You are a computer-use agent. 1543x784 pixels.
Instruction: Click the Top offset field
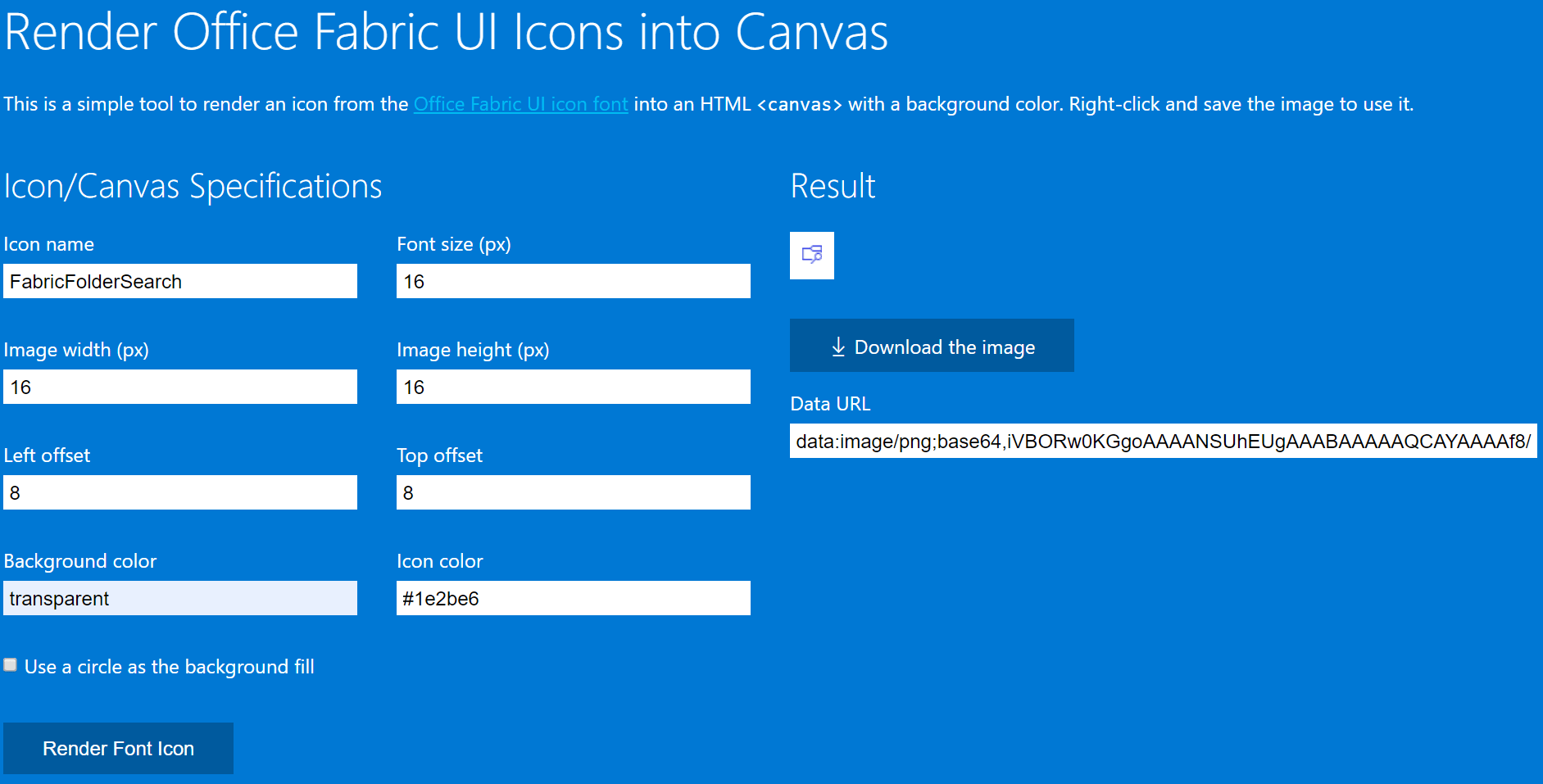(572, 492)
